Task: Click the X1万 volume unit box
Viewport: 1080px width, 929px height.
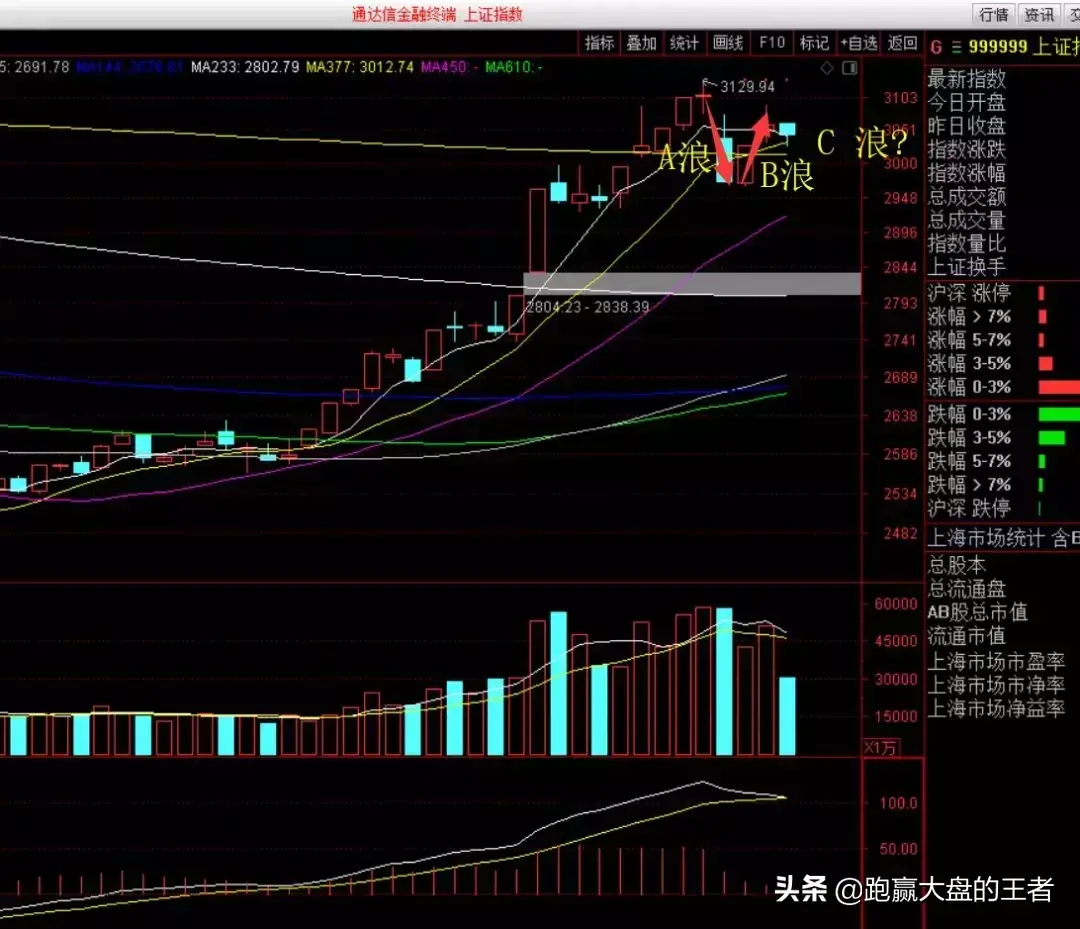Action: [879, 748]
